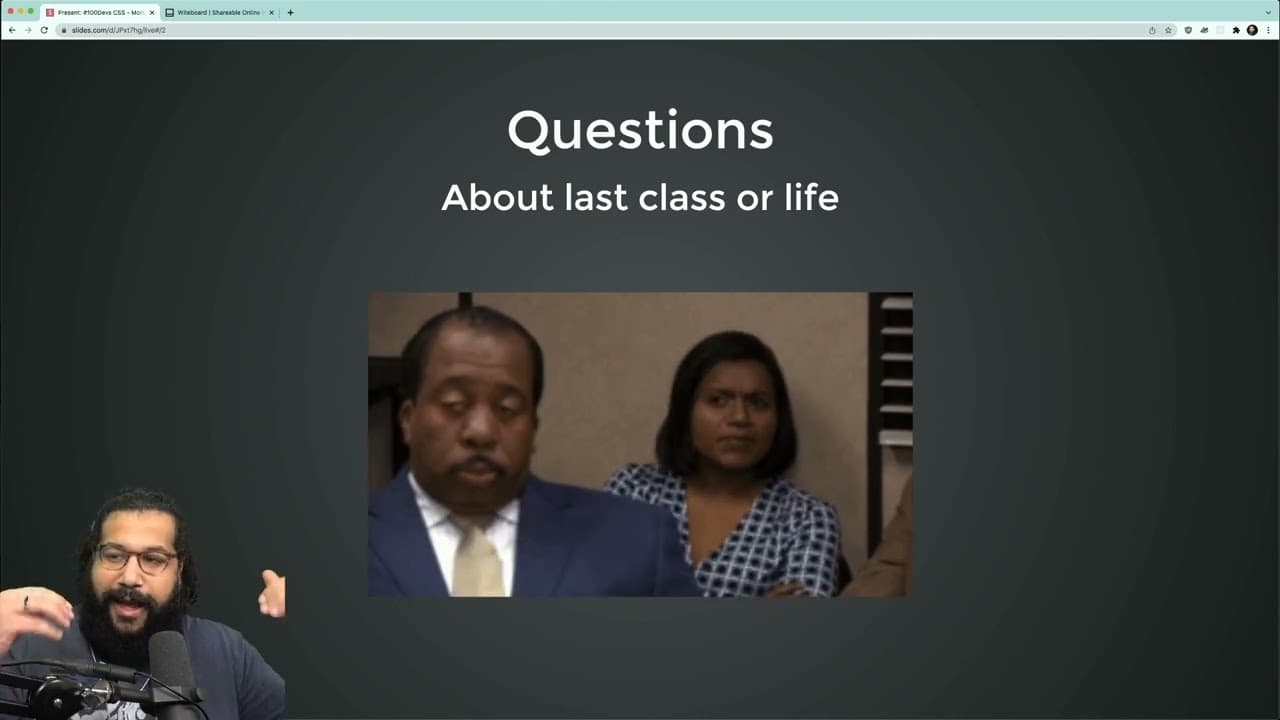Bookmark this page with the star icon
Screen dimensions: 1280x720
1168,30
